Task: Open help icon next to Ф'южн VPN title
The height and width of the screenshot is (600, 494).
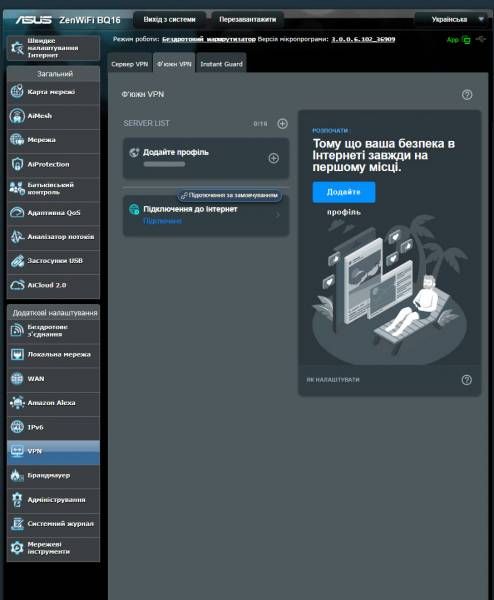Action: point(467,95)
